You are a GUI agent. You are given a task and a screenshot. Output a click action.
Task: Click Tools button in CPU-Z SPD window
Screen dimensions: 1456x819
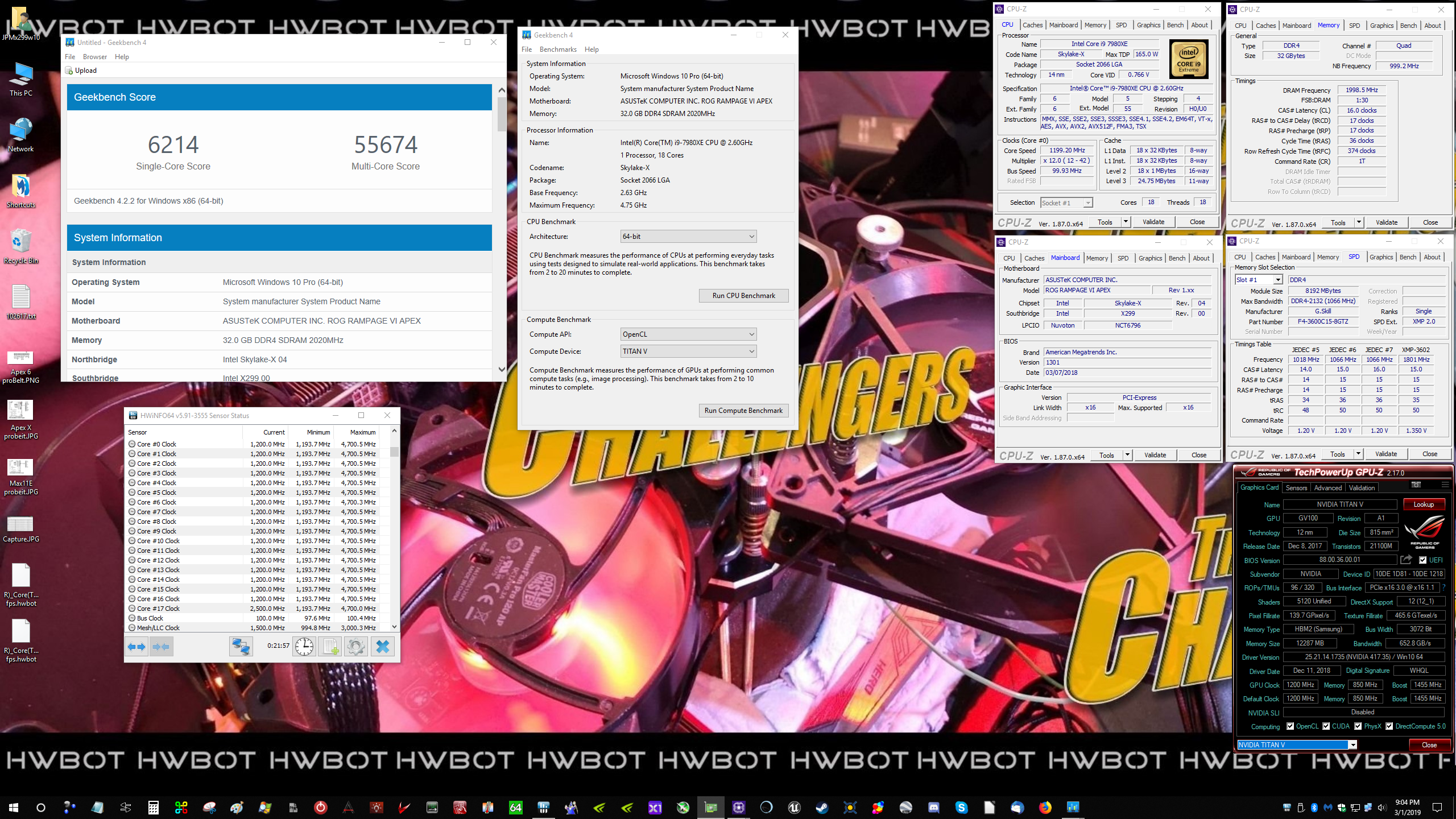[1337, 454]
